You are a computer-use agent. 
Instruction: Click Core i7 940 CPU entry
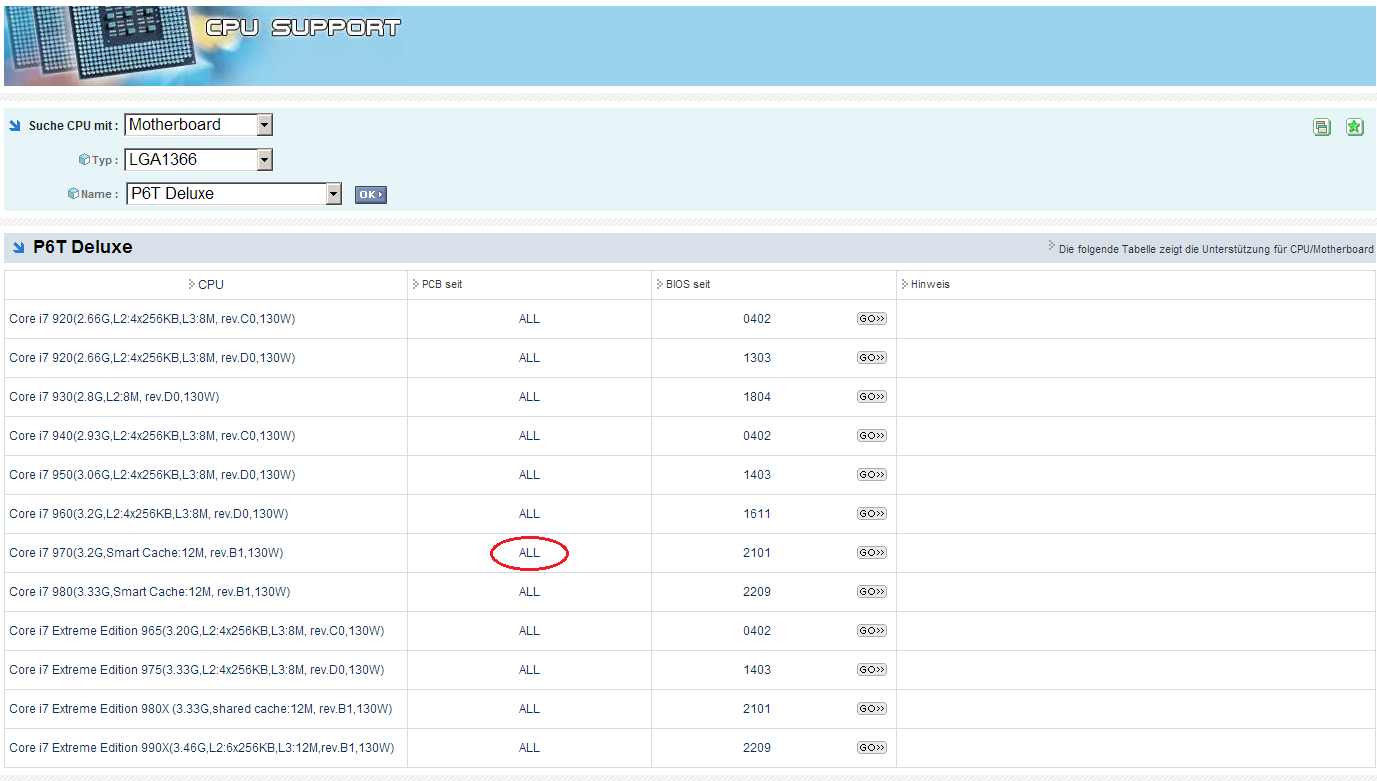[152, 436]
